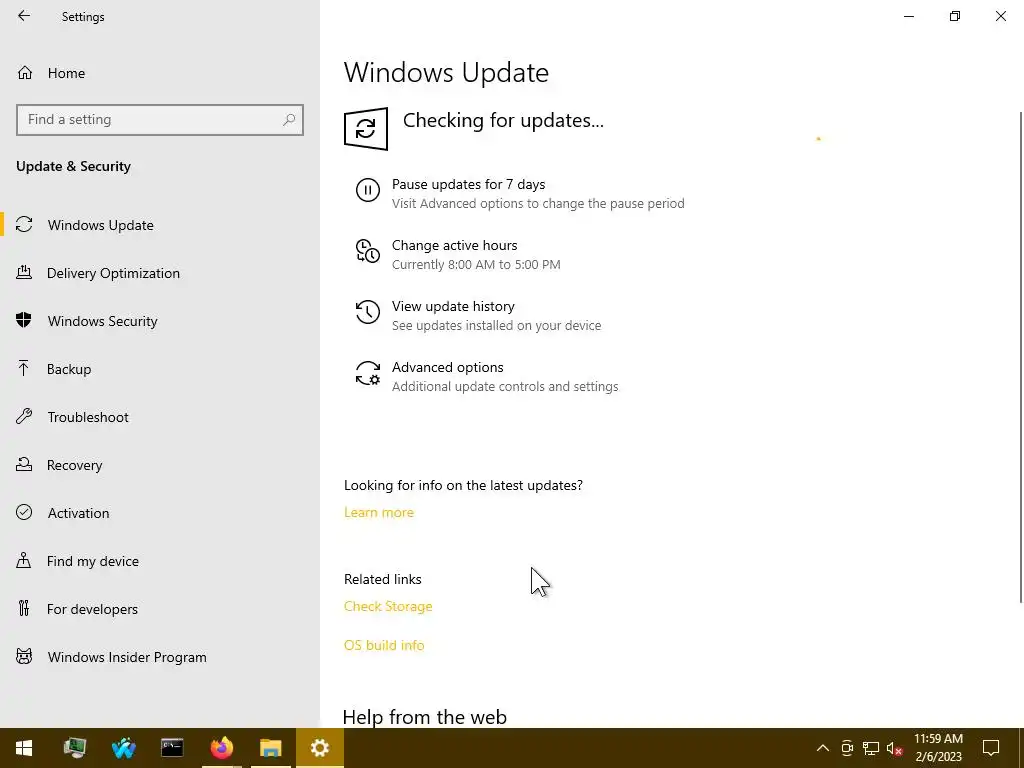Viewport: 1024px width, 768px height.
Task: Click the Checking for updates refresh icon
Action: (x=366, y=129)
